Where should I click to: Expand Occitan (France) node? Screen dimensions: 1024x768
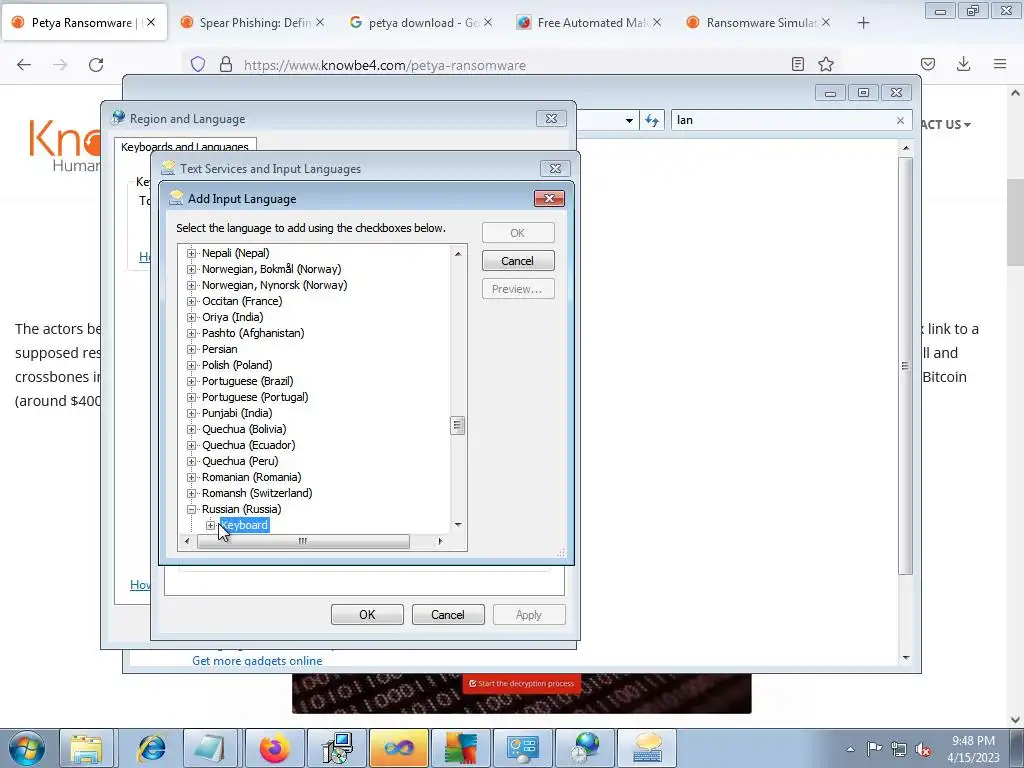point(191,301)
